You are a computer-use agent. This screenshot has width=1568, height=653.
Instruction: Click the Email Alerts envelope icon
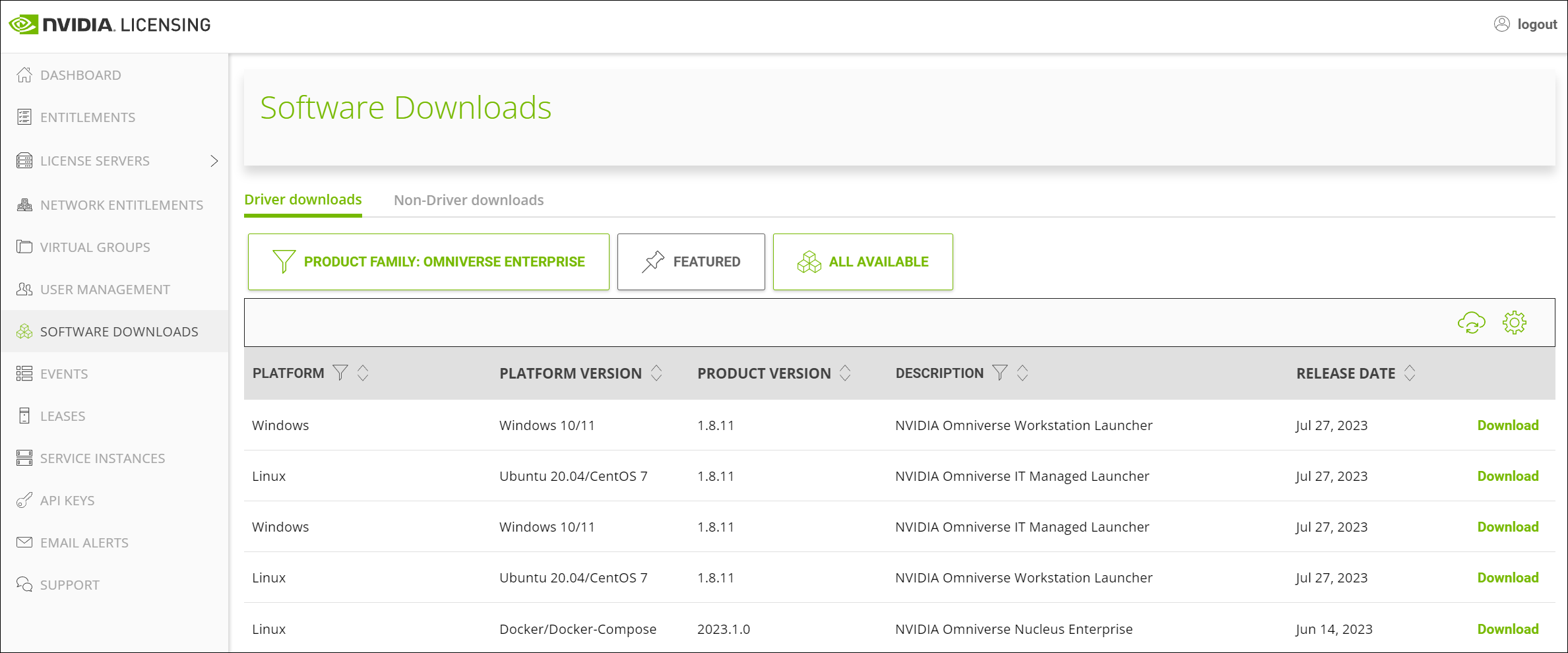(24, 542)
